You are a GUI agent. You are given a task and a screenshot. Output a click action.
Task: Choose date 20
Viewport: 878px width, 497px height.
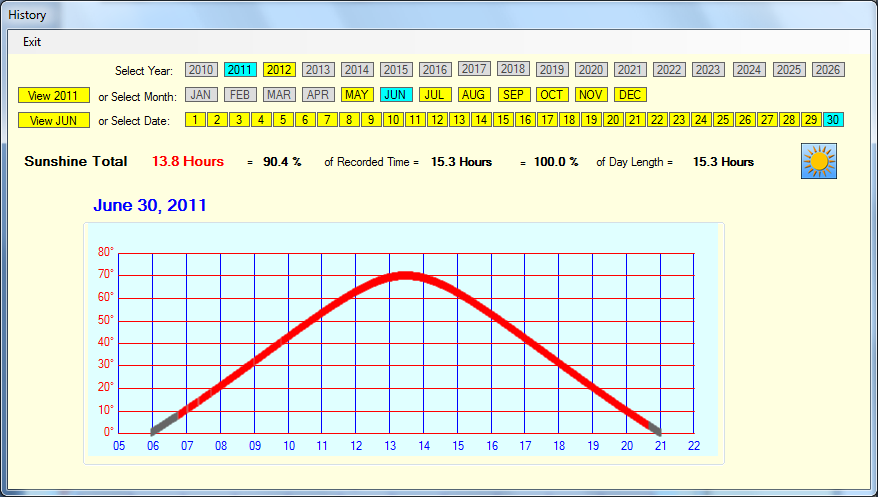click(613, 120)
